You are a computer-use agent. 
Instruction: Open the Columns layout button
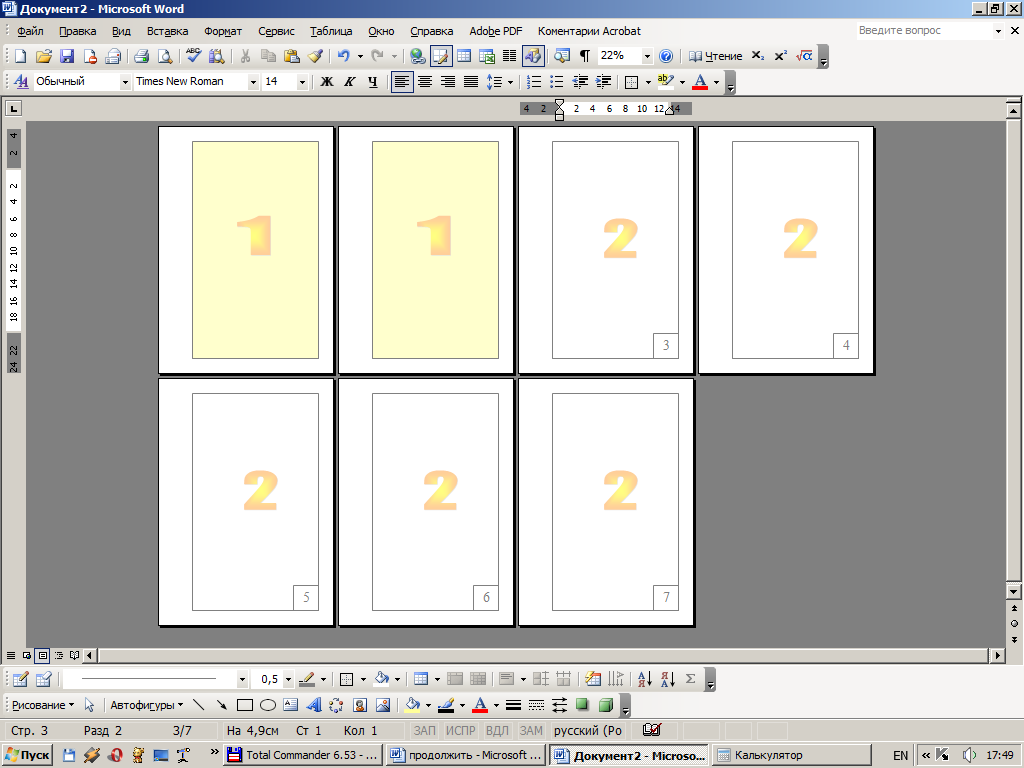point(509,56)
